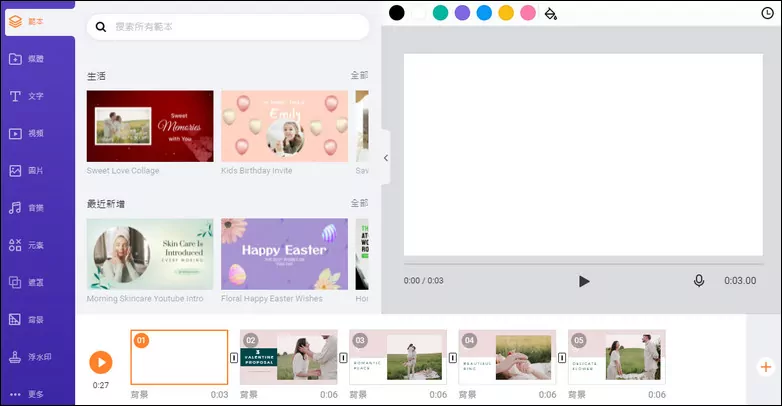The height and width of the screenshot is (406, 782).
Task: Open the 範本 templates tab in sidebar
Action: pyautogui.click(x=38, y=22)
